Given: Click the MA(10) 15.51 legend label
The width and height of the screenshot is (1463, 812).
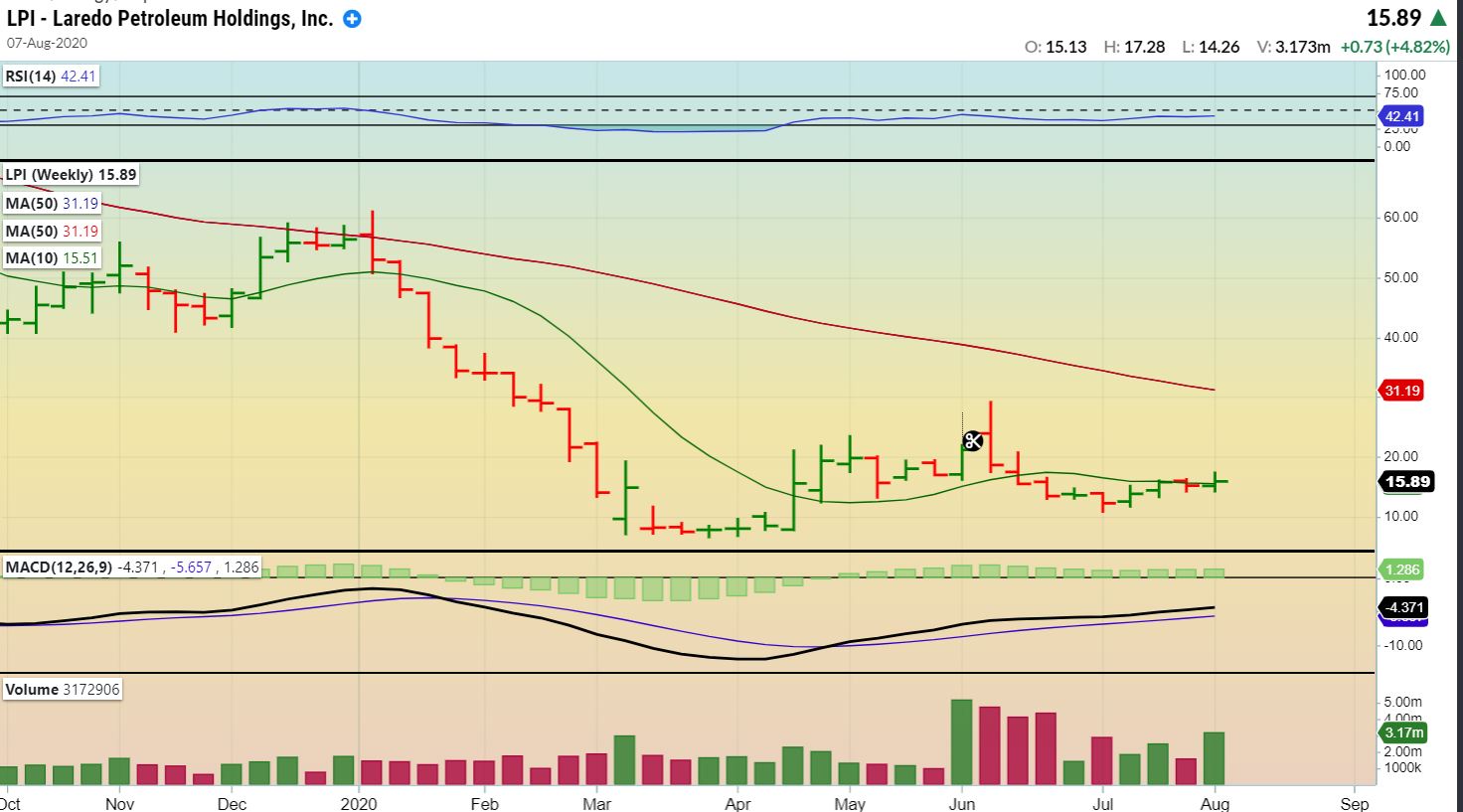Looking at the screenshot, I should pos(52,258).
